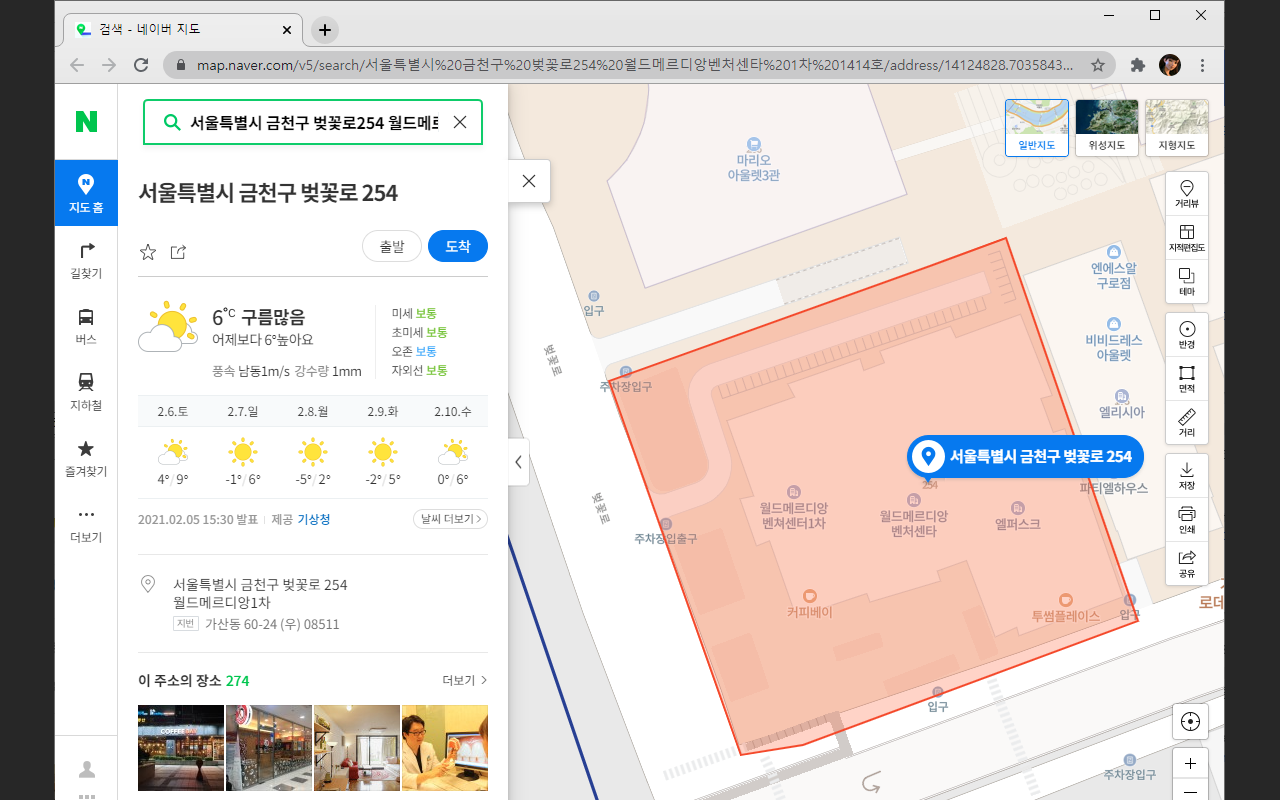Select the 반경 radius tool
The image size is (1280, 800).
click(x=1187, y=335)
